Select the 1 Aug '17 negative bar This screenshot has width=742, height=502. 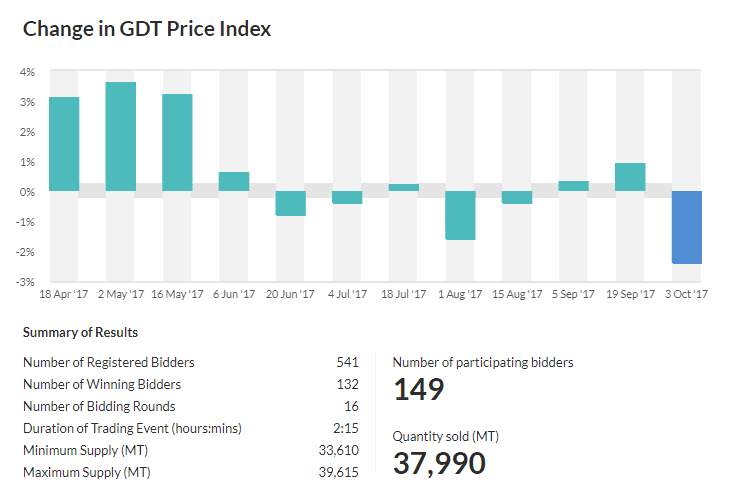tap(460, 215)
